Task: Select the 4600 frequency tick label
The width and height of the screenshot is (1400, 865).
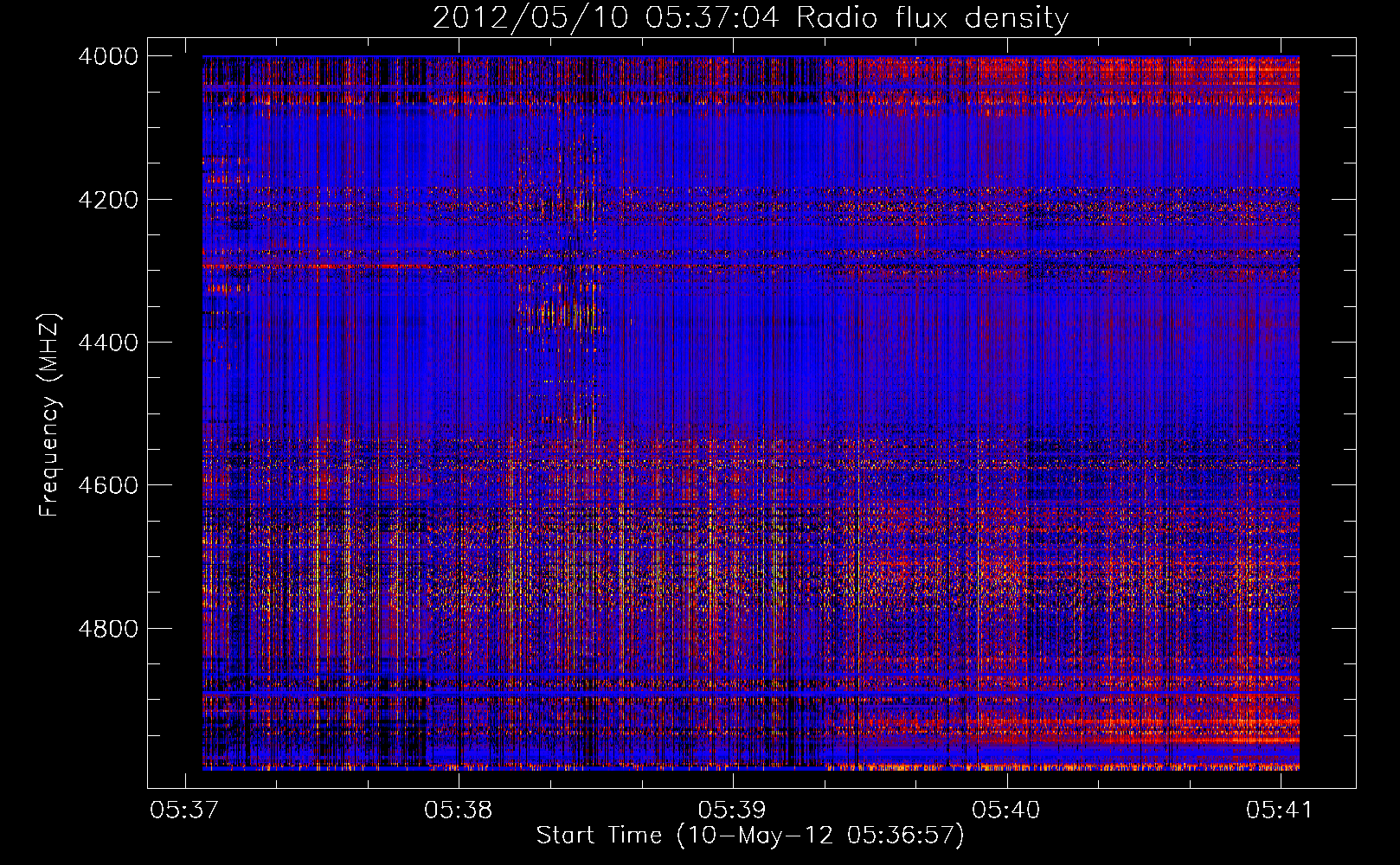Action: point(108,485)
